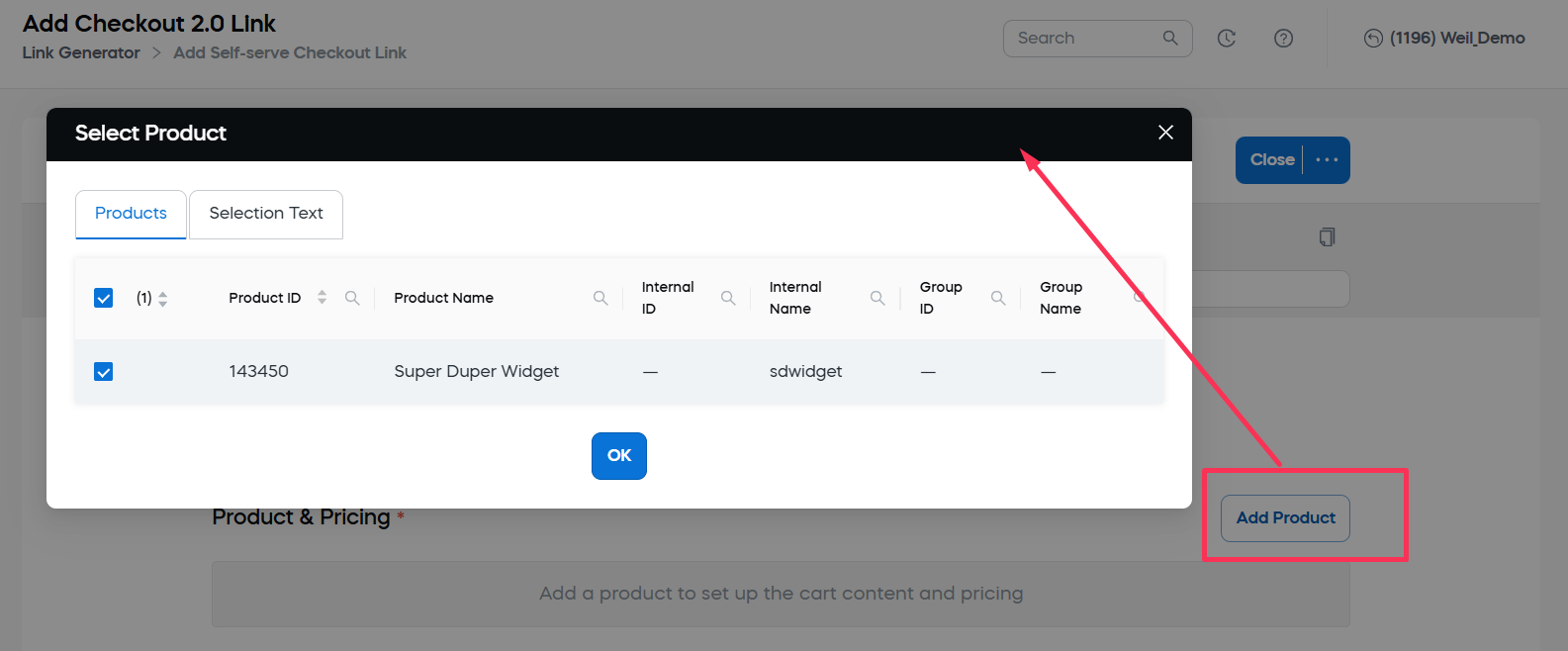The image size is (1568, 651).
Task: Sort by Product ID using sort arrows
Action: tap(322, 298)
